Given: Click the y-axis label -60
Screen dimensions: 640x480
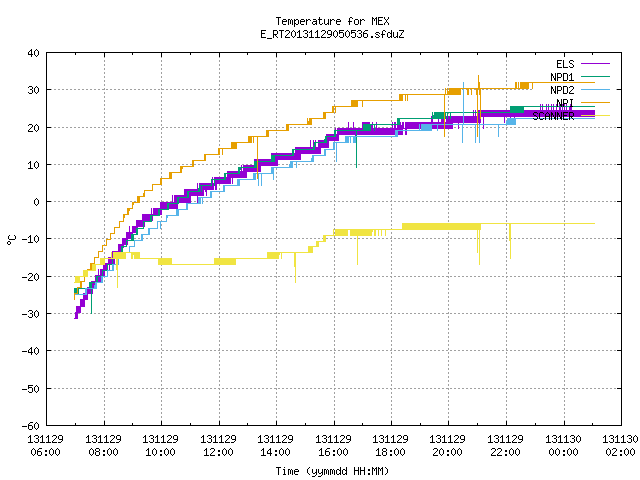Looking at the screenshot, I should click(31, 426).
